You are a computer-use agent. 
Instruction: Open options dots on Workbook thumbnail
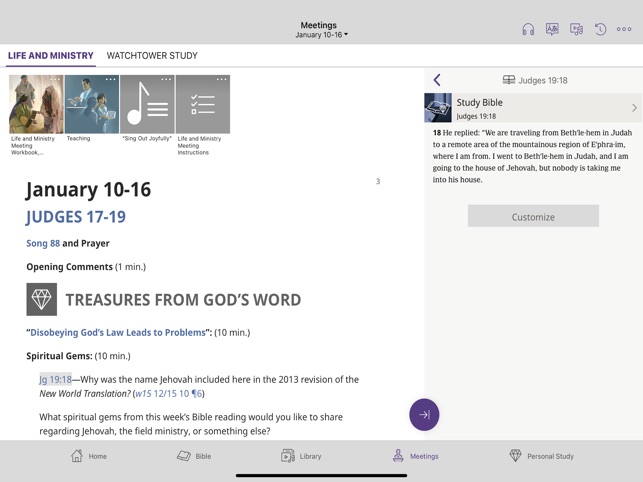pos(55,79)
